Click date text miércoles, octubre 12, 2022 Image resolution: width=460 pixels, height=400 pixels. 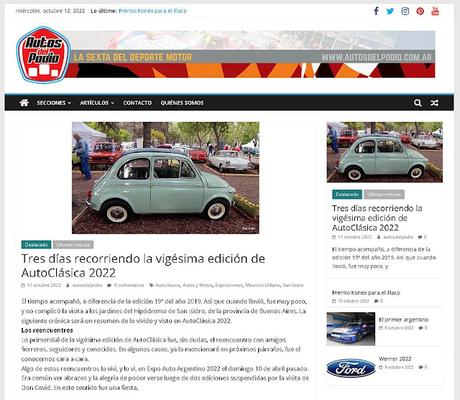50,11
